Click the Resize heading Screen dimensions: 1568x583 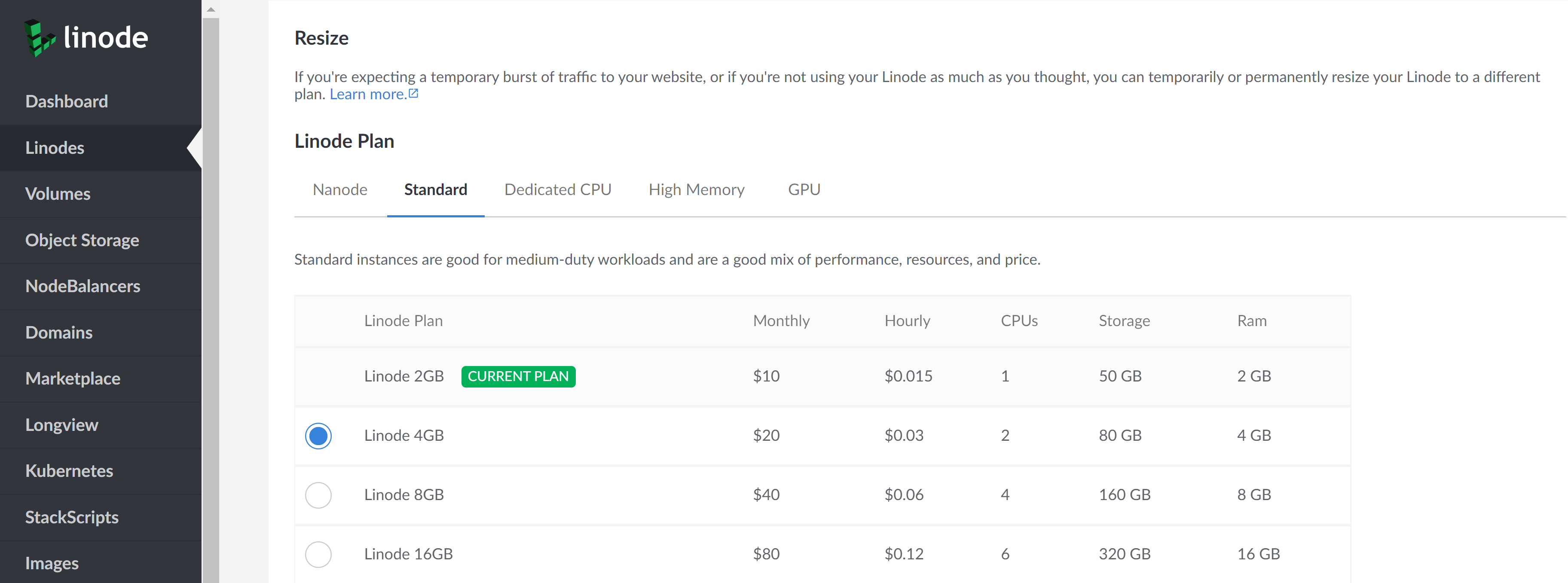click(321, 38)
